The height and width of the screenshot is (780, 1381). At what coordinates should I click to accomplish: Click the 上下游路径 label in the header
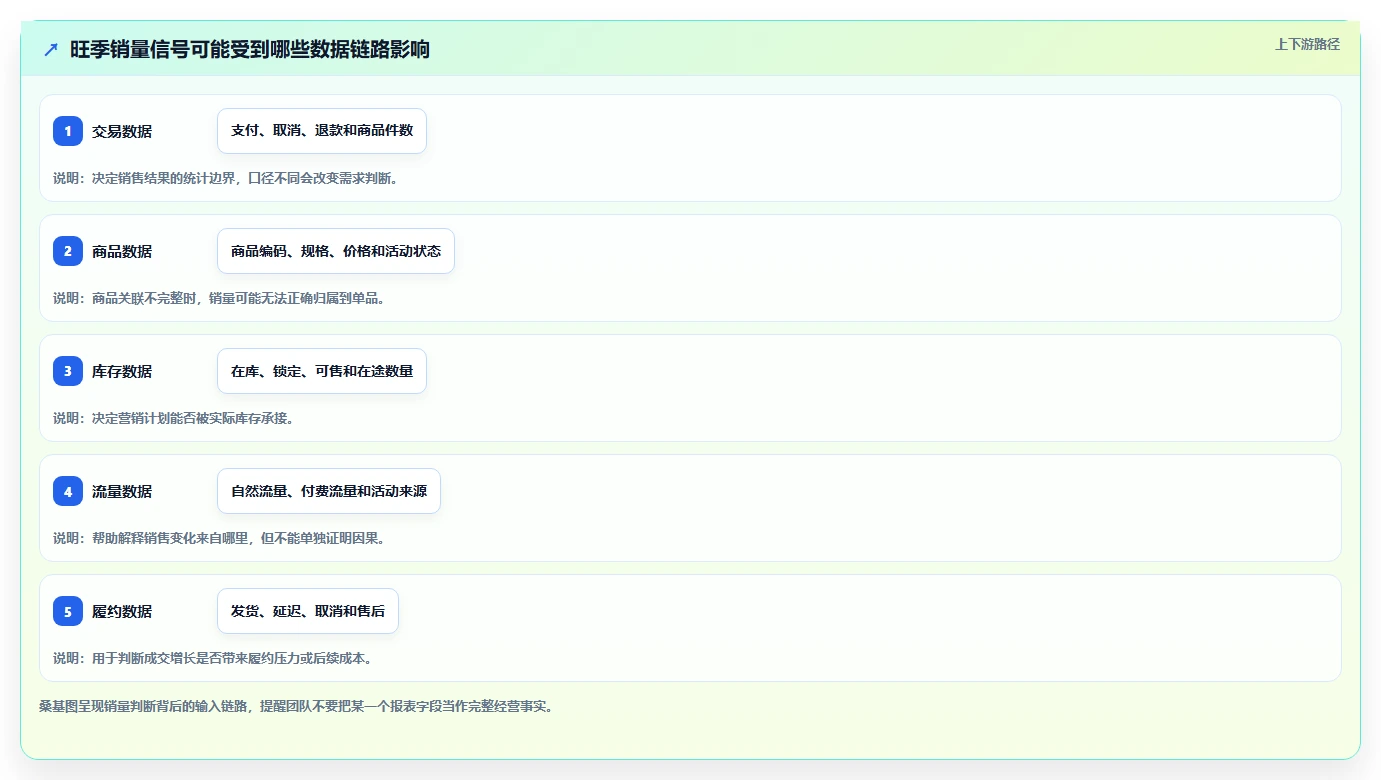(x=1307, y=44)
